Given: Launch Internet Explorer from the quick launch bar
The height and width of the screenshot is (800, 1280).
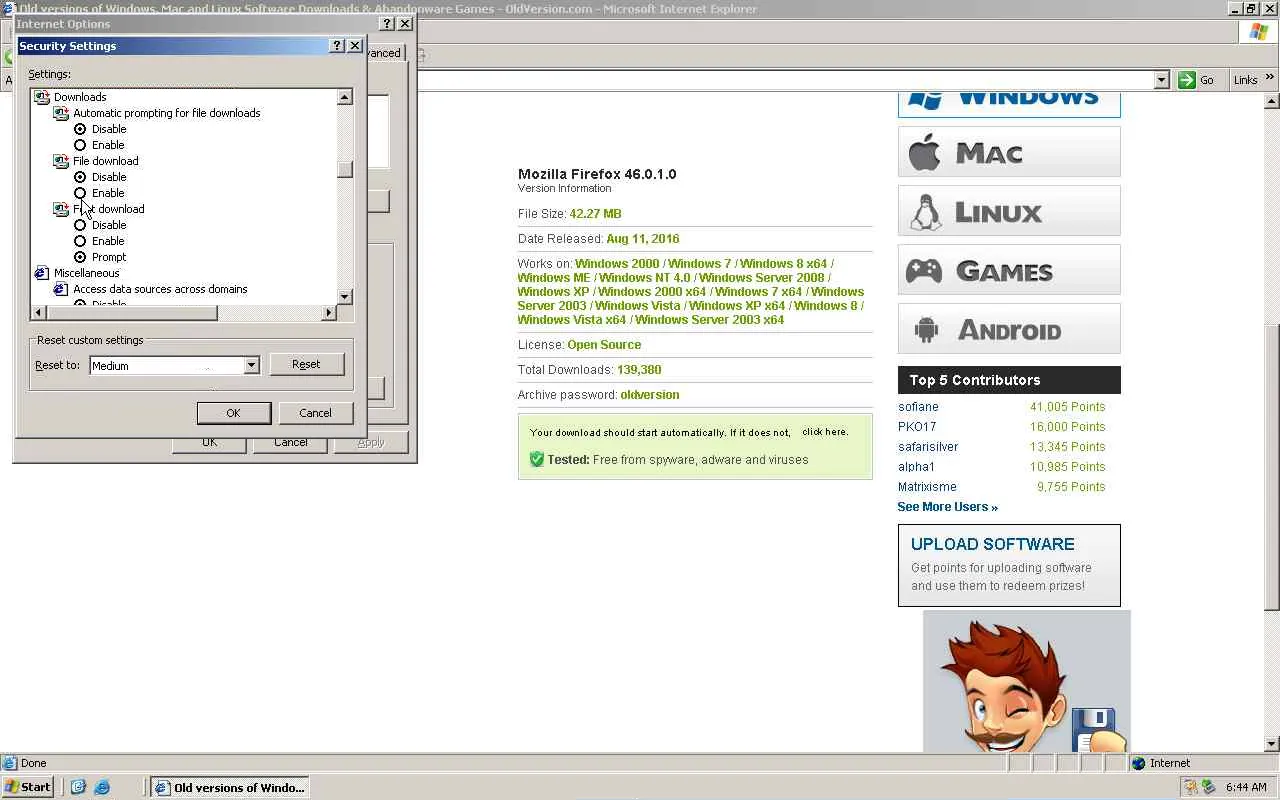Looking at the screenshot, I should click(101, 787).
